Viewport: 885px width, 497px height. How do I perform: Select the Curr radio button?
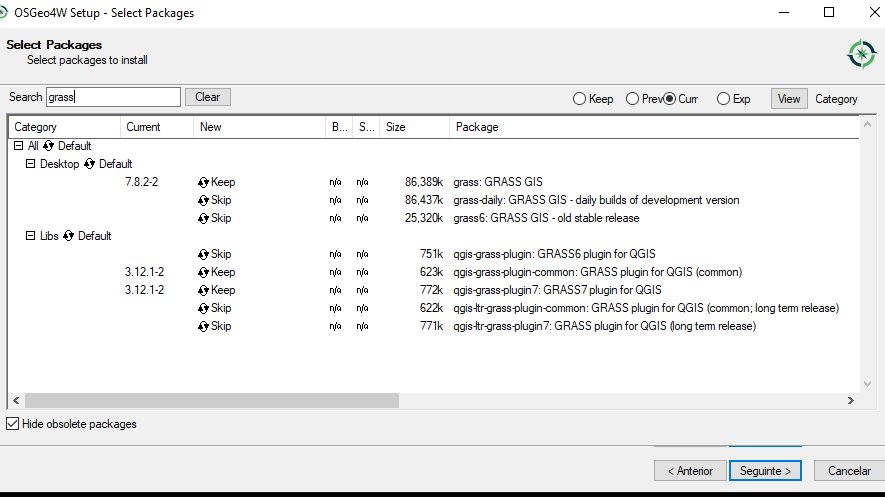669,99
